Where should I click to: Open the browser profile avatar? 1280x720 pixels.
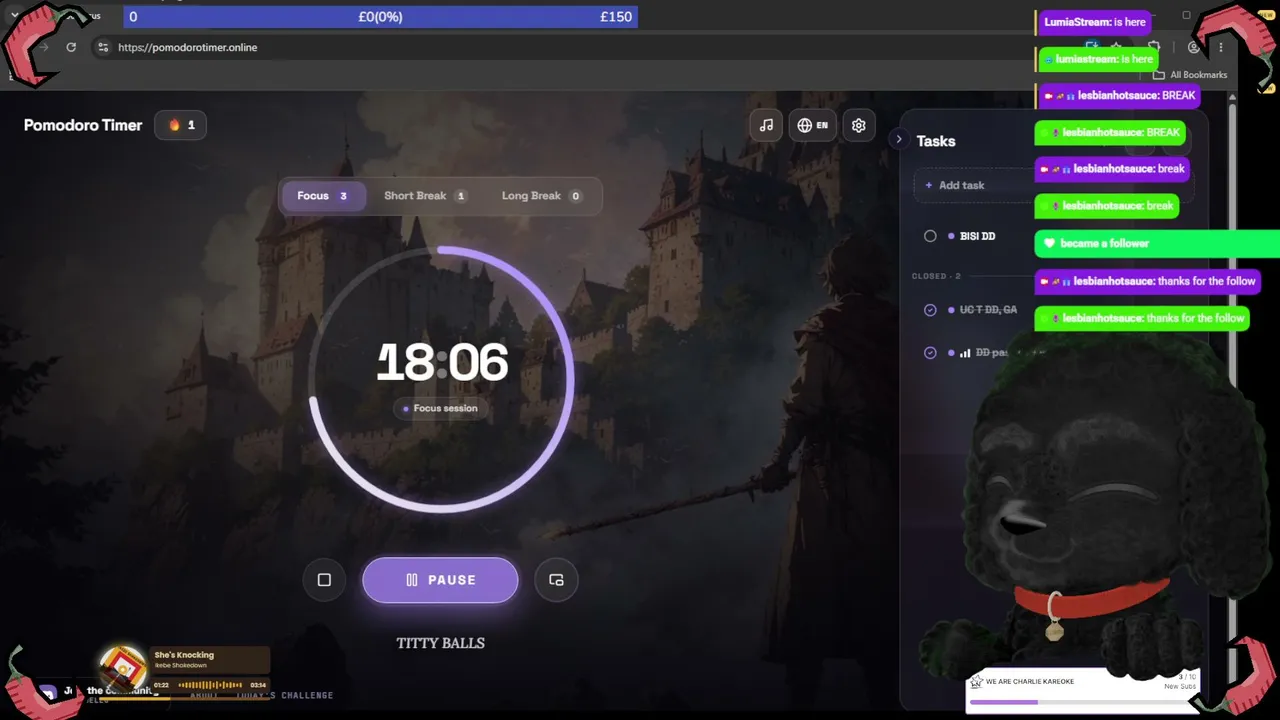click(x=1193, y=47)
